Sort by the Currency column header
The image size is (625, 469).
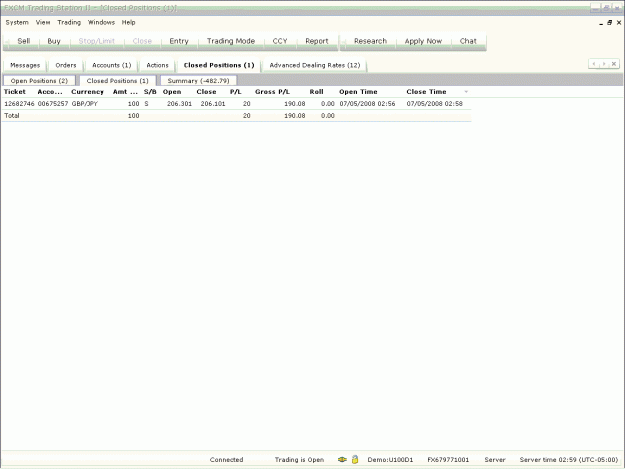click(x=87, y=92)
